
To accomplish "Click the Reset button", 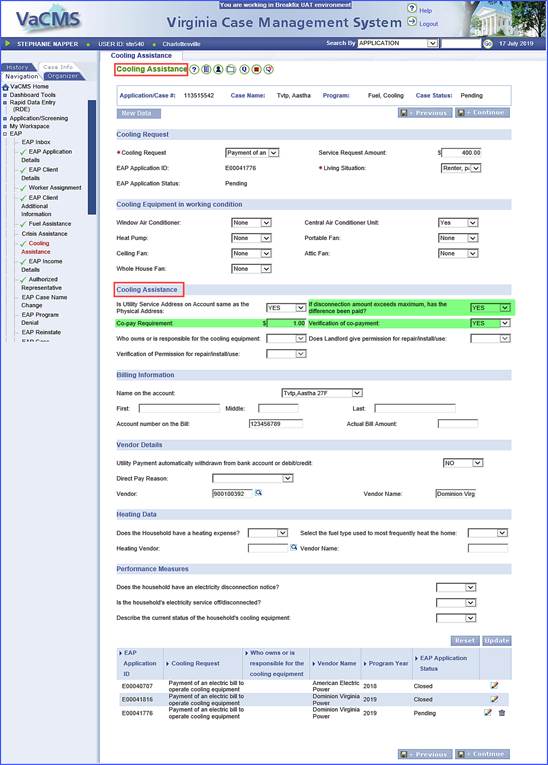I will click(464, 640).
